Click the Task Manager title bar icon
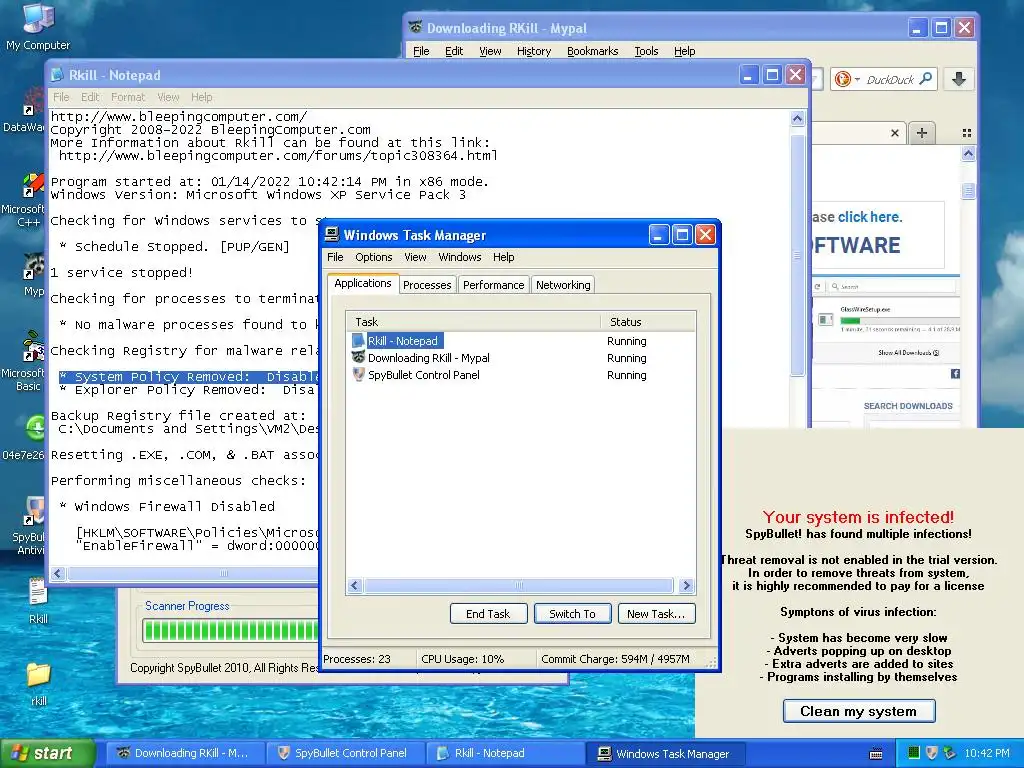Image resolution: width=1024 pixels, height=768 pixels. 332,234
